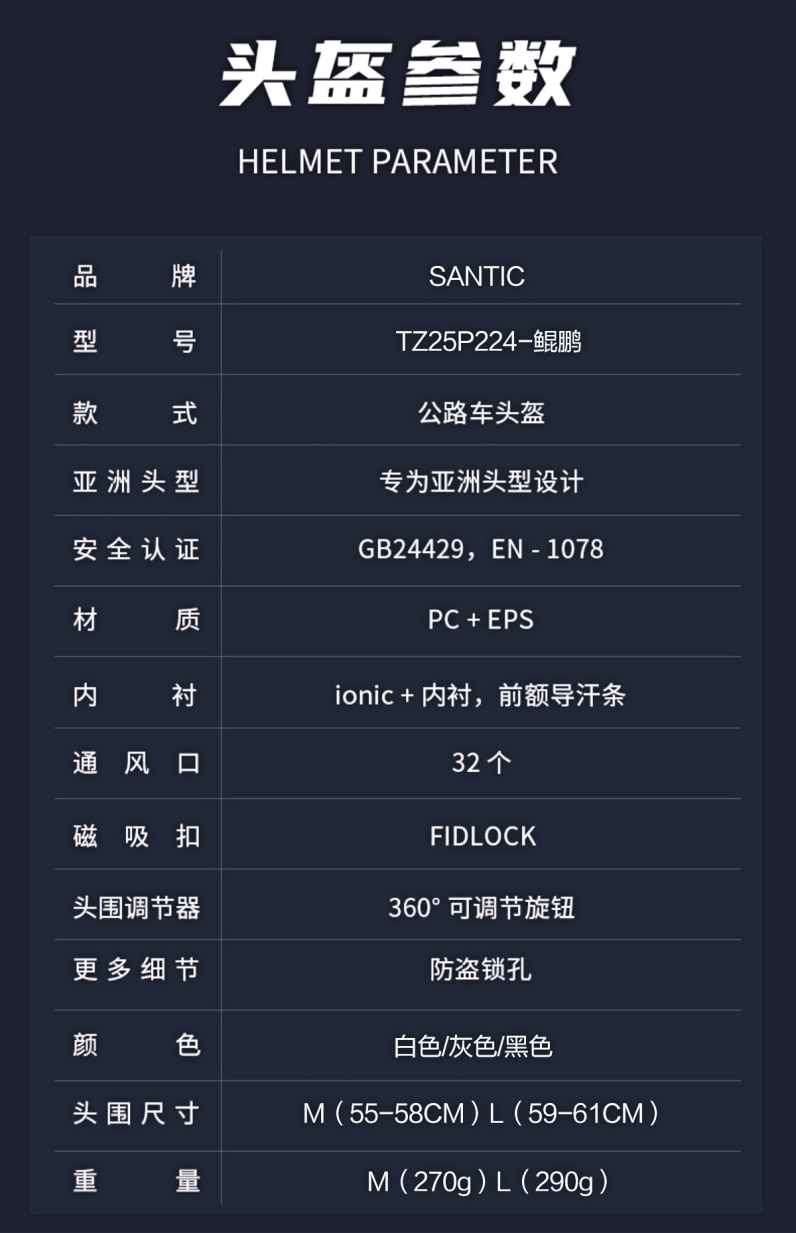
Task: Select the GB24429, EN - 1078 certification text
Action: point(481,549)
